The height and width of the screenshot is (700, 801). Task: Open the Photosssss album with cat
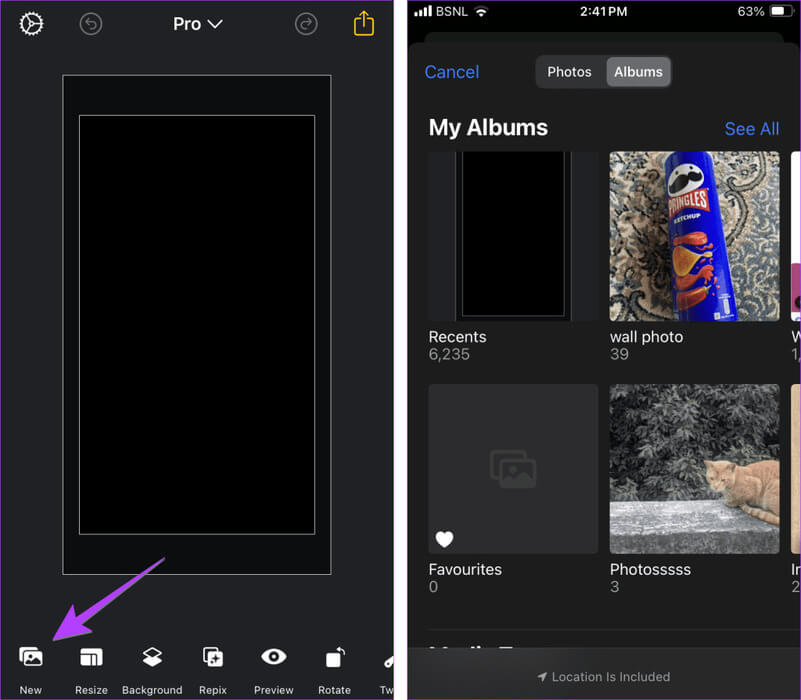(694, 469)
